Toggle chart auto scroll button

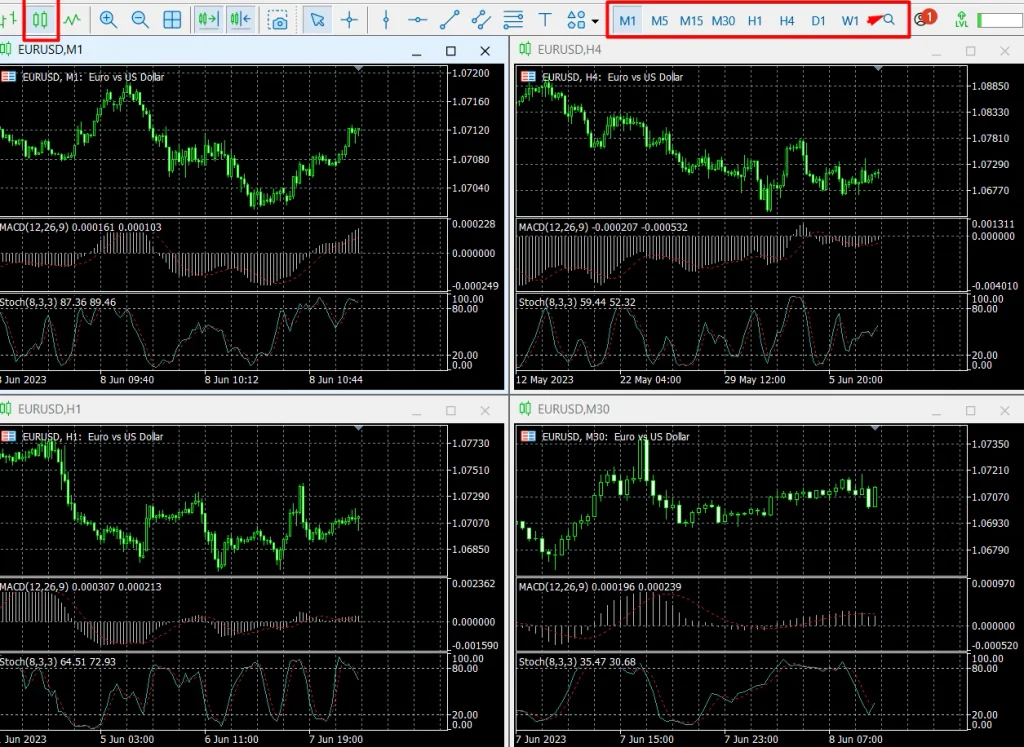pos(208,20)
